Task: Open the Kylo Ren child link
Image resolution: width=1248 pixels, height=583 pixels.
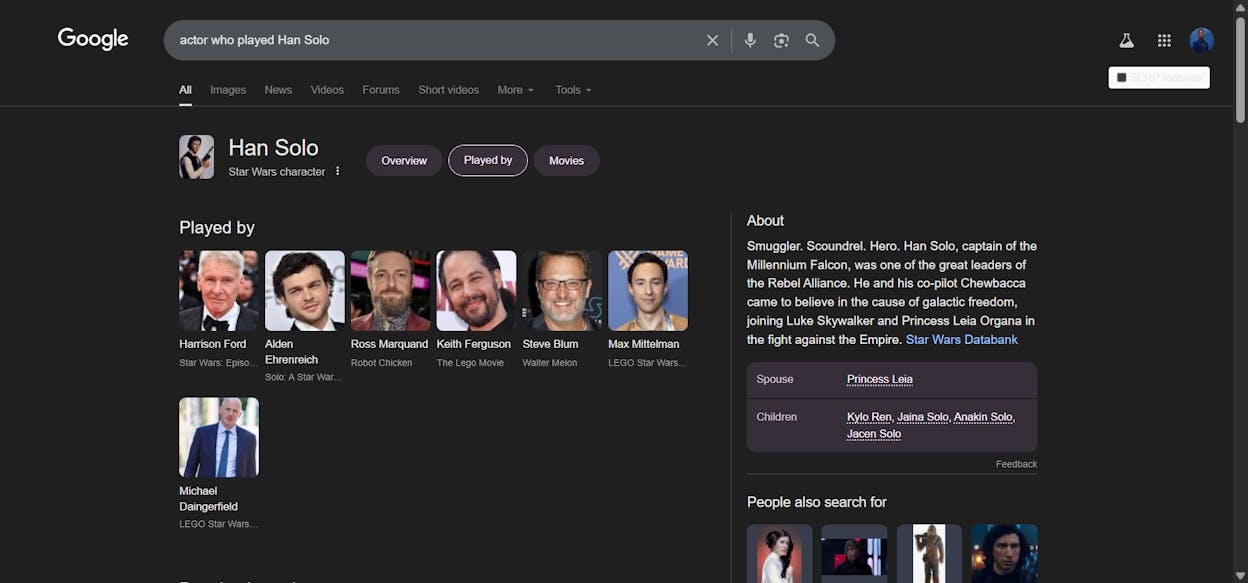Action: coord(869,417)
